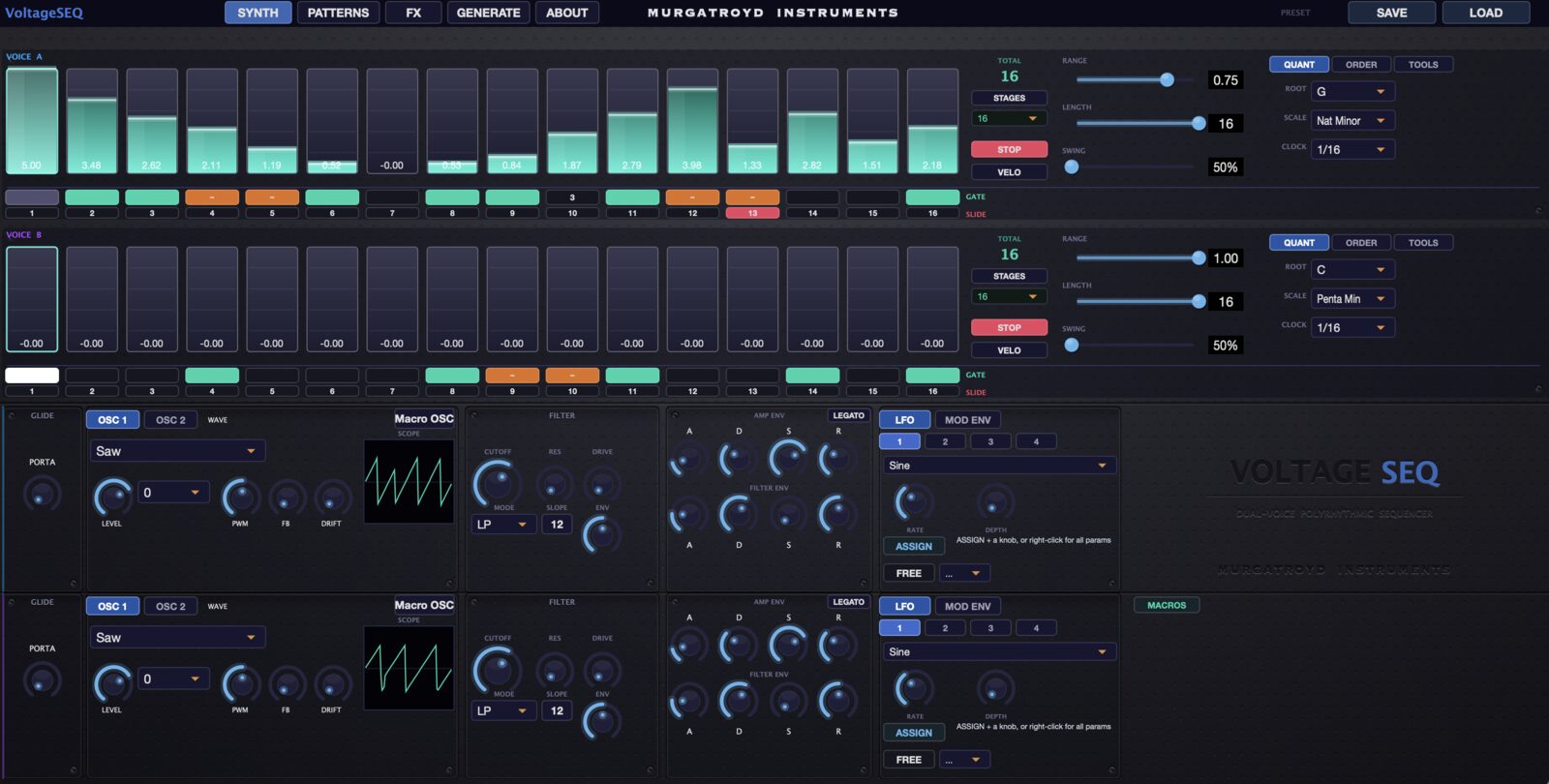Screen dimensions: 1549x784
Task: Click the Voice A LFO RATE knob
Action: click(x=914, y=502)
